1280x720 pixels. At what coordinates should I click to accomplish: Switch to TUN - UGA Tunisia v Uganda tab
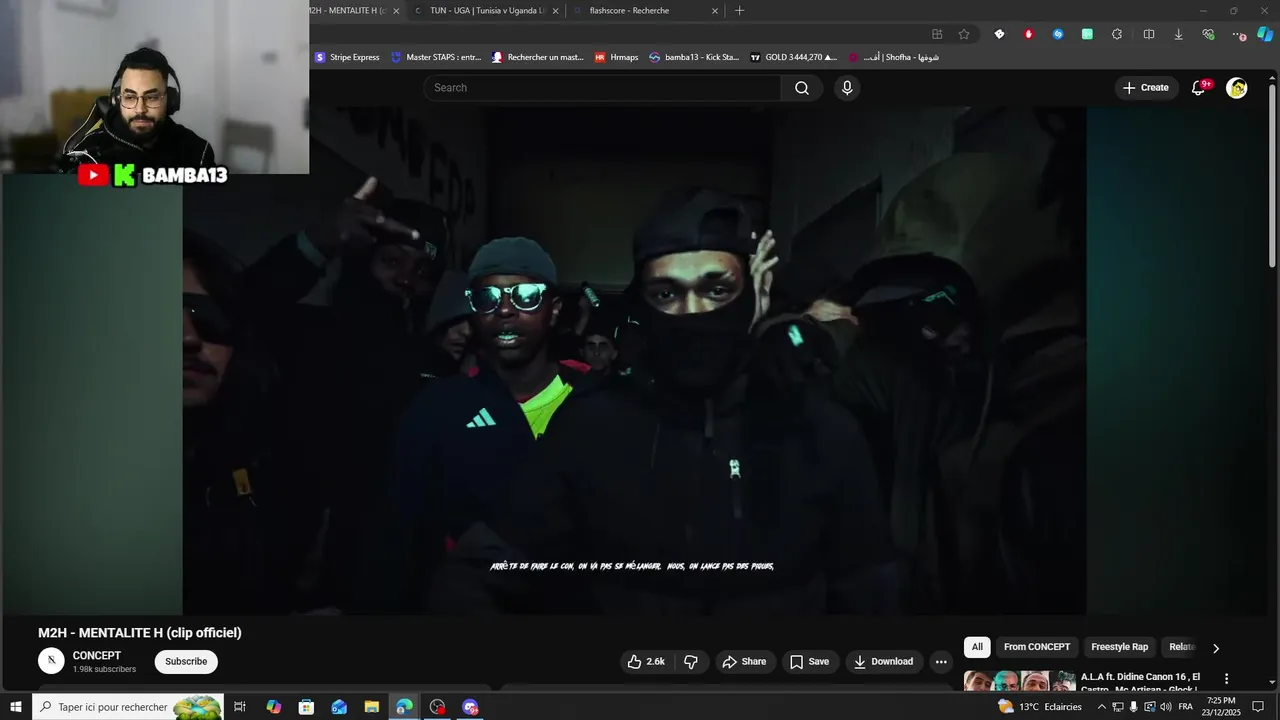[486, 11]
